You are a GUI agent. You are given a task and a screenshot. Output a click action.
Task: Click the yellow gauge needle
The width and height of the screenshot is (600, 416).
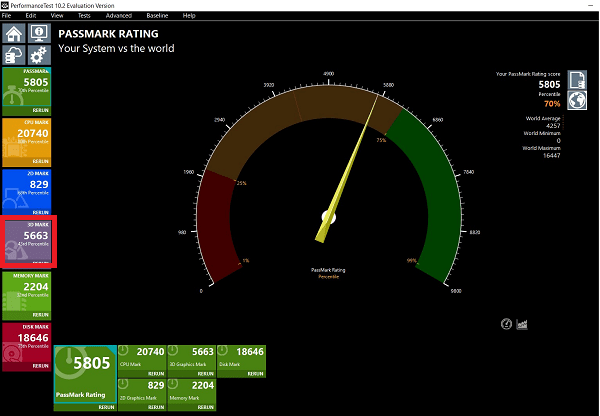coord(346,168)
